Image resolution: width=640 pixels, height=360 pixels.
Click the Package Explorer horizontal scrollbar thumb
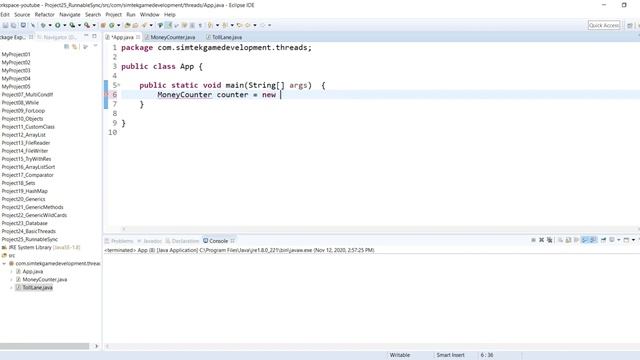[x=44, y=346]
